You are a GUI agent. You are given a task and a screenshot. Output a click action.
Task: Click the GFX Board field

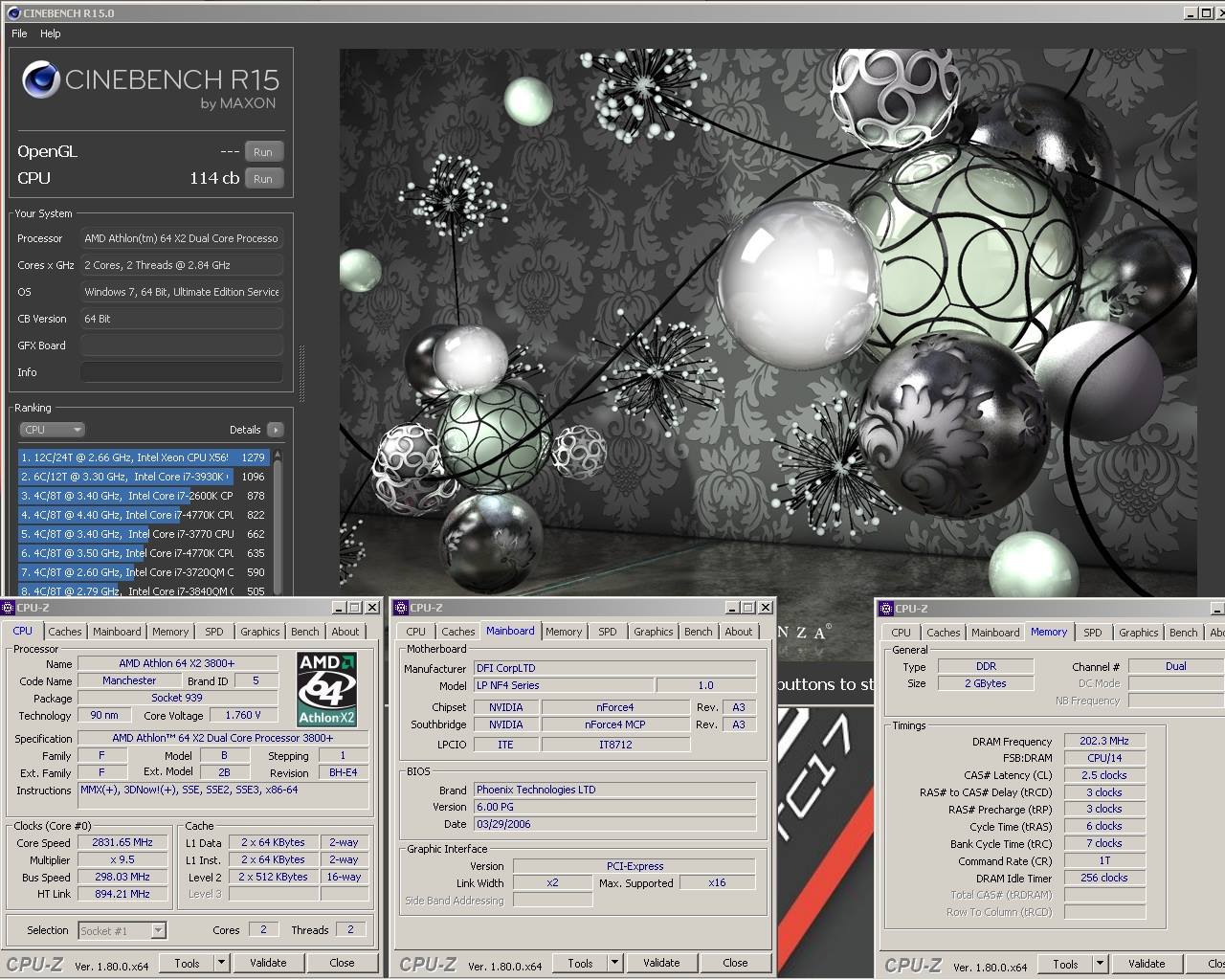click(181, 345)
